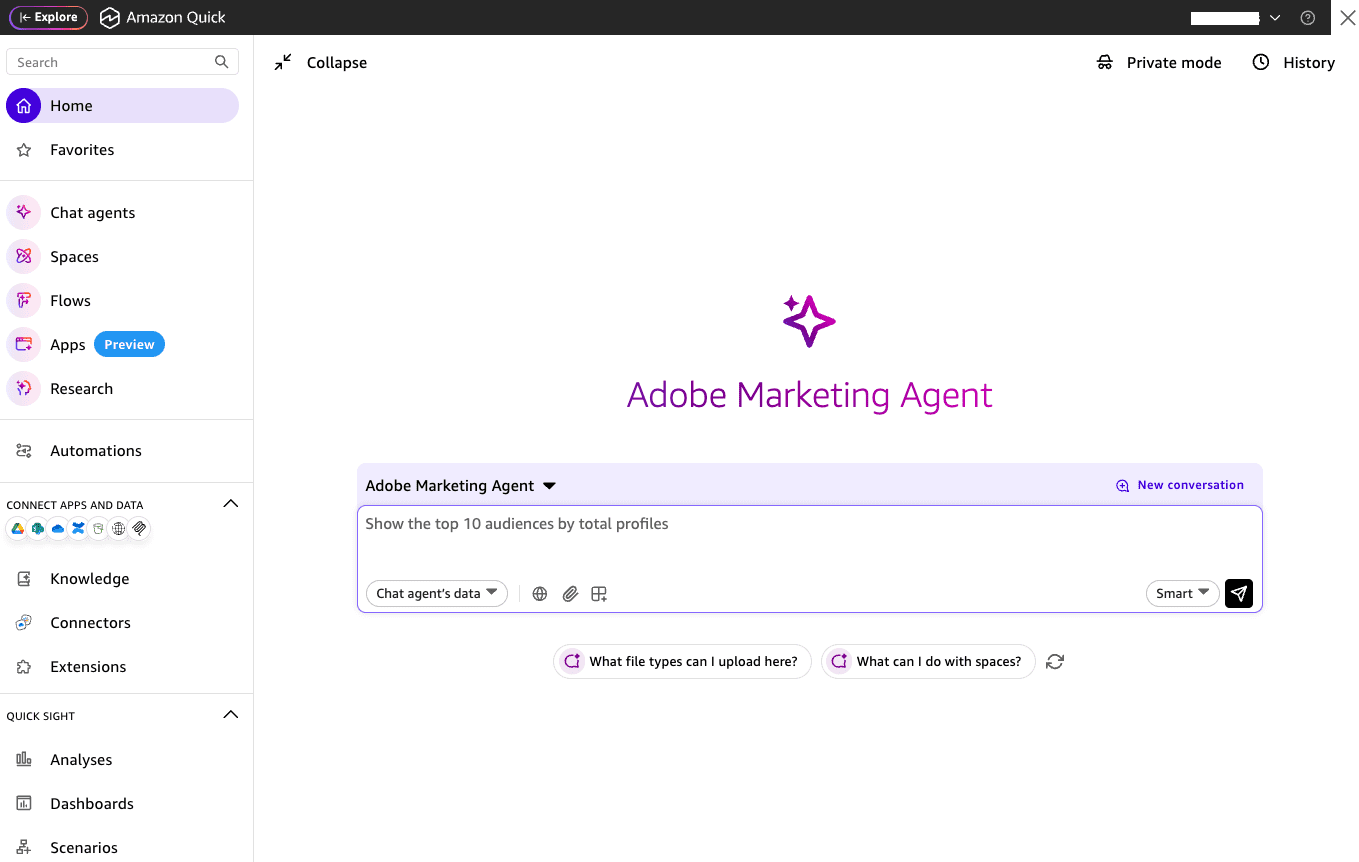Open Scenarios in the sidebar
Screen dimensions: 1359x862
pyautogui.click(x=84, y=848)
